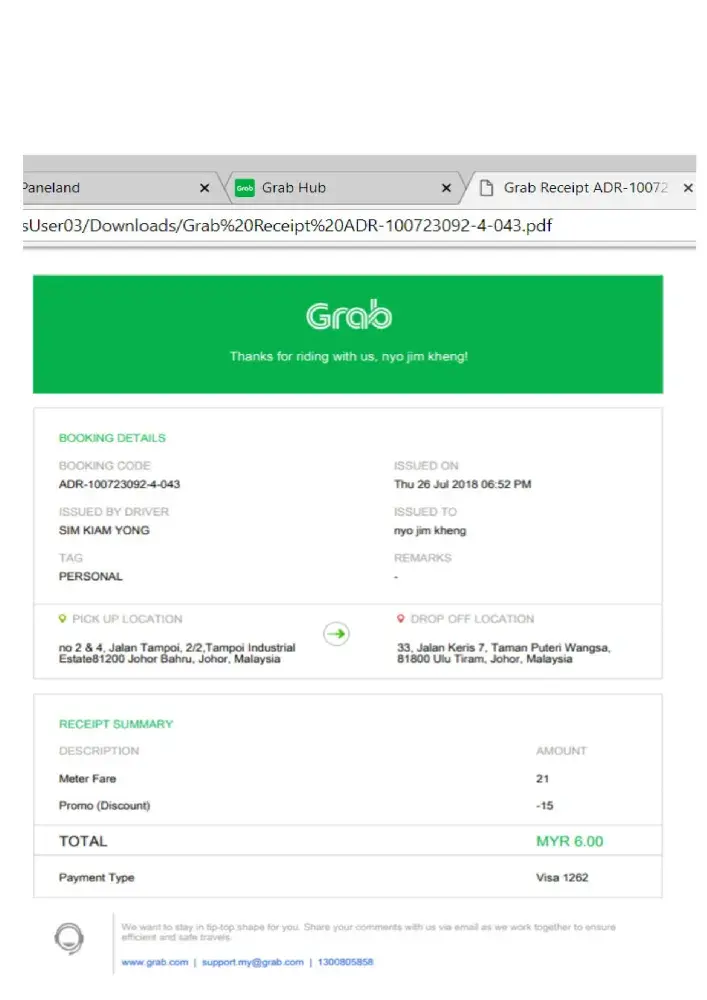Click the Grab favicon on the Grab Hub tab
Viewport: 707px width, 1000px height.
[x=245, y=188]
